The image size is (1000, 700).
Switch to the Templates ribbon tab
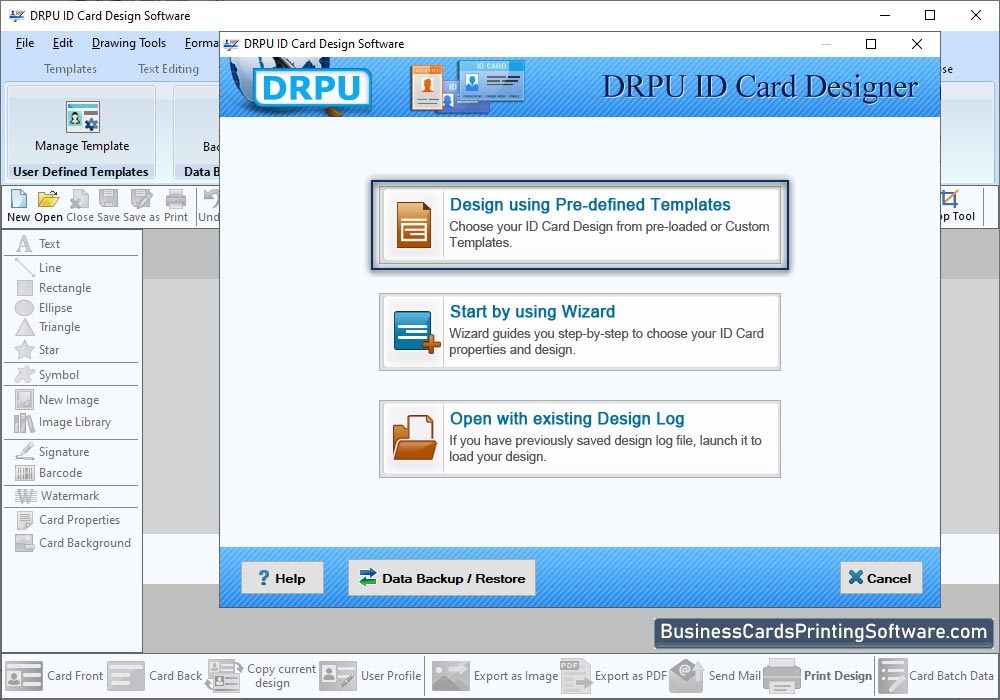pos(70,69)
